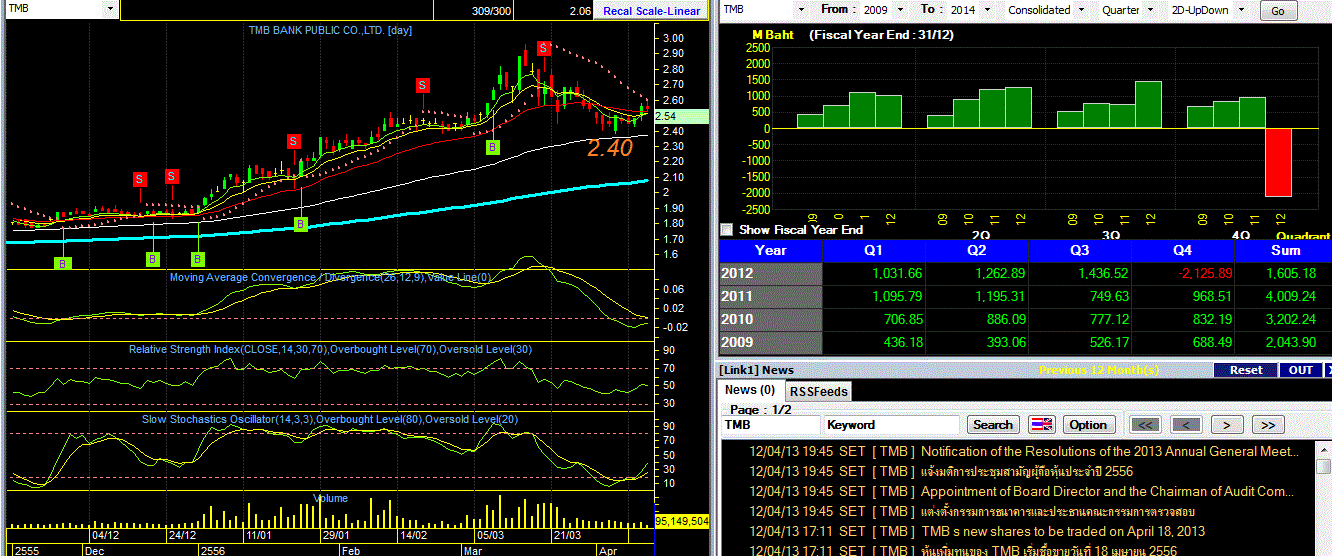Click the Go button
1332x556 pixels.
[x=1277, y=11]
